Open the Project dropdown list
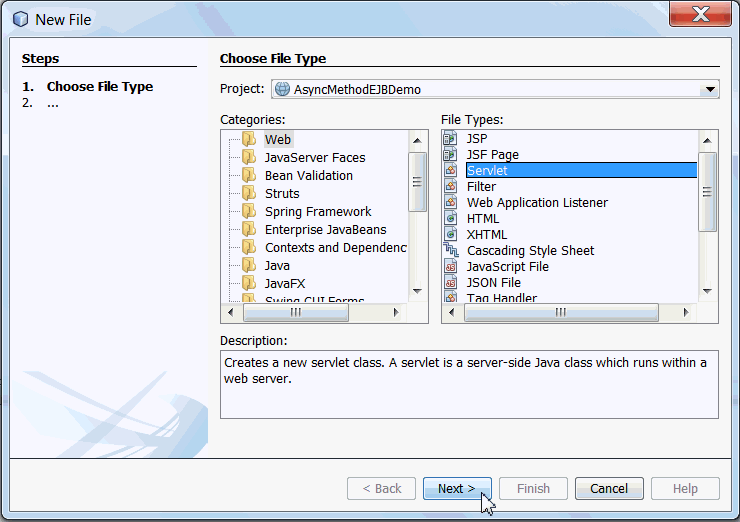Viewport: 740px width, 522px height. [710, 89]
